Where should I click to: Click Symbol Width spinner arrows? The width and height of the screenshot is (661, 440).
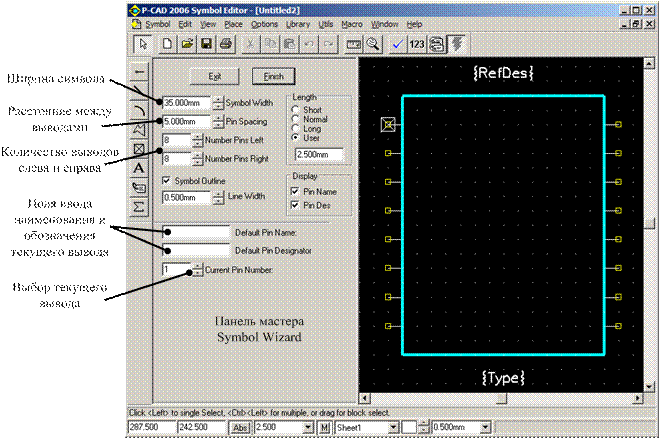218,103
